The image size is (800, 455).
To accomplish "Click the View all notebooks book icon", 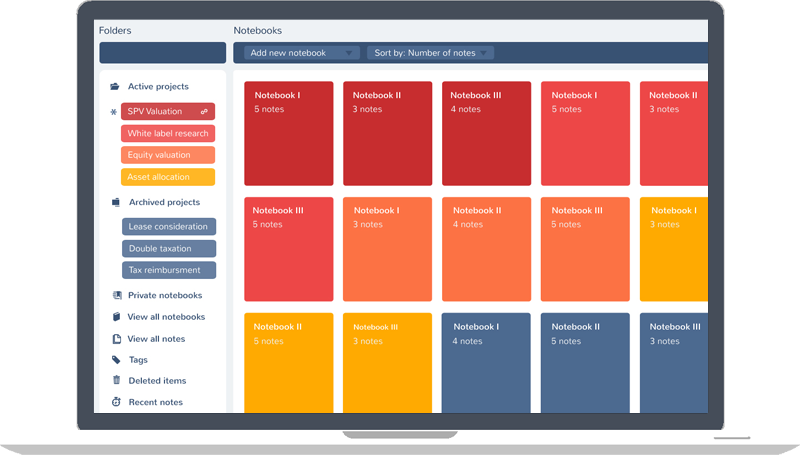I will click(x=117, y=317).
